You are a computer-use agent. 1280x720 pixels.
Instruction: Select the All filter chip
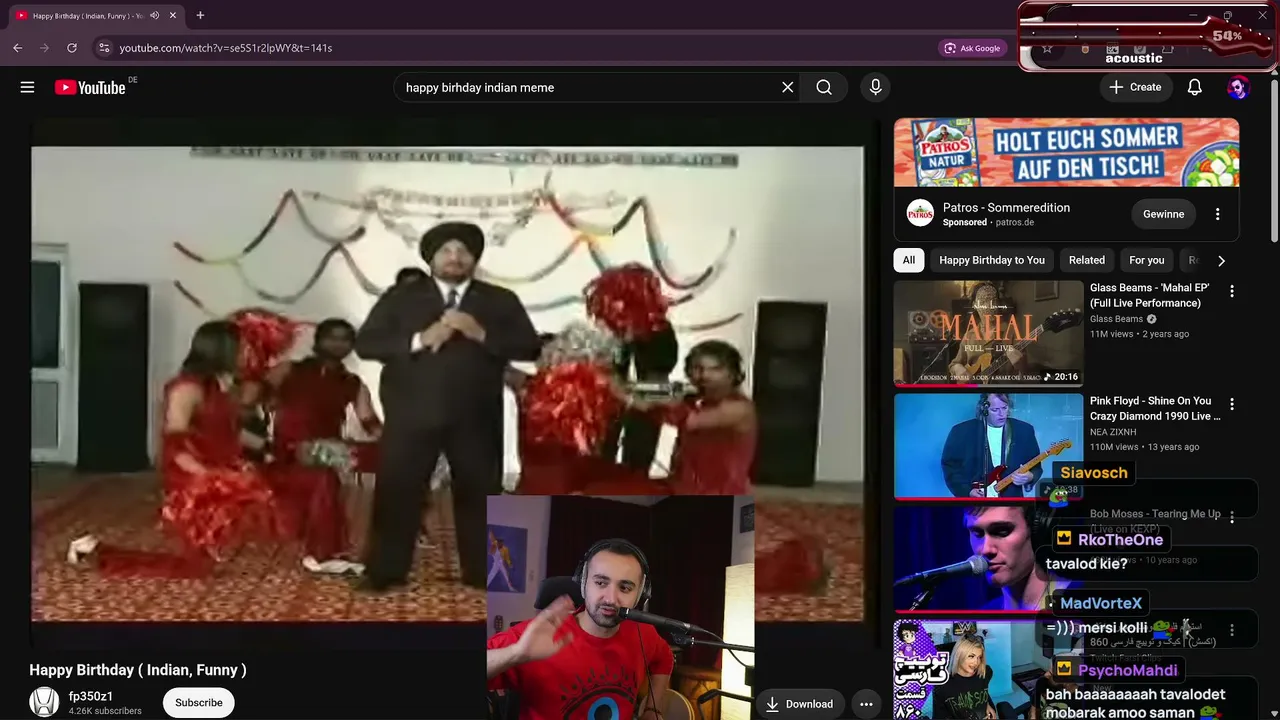(x=908, y=260)
